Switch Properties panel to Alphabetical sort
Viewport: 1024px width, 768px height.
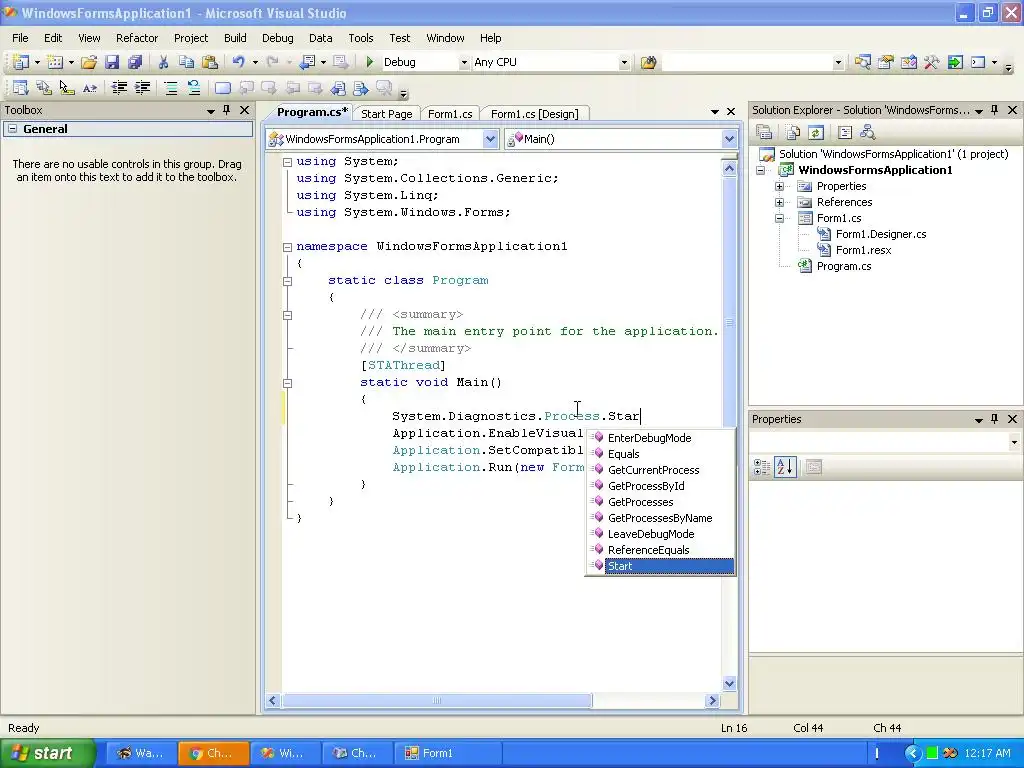785,467
